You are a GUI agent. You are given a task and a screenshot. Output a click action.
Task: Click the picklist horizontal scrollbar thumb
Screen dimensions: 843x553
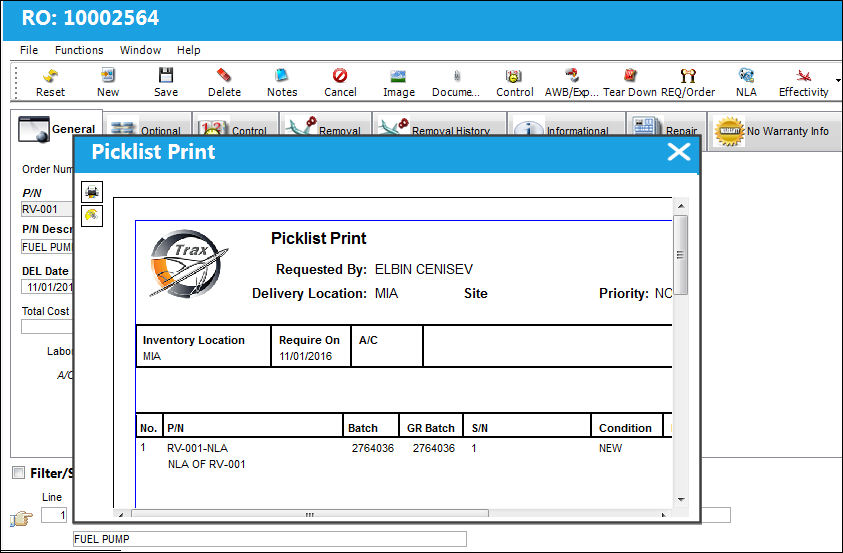(x=310, y=514)
